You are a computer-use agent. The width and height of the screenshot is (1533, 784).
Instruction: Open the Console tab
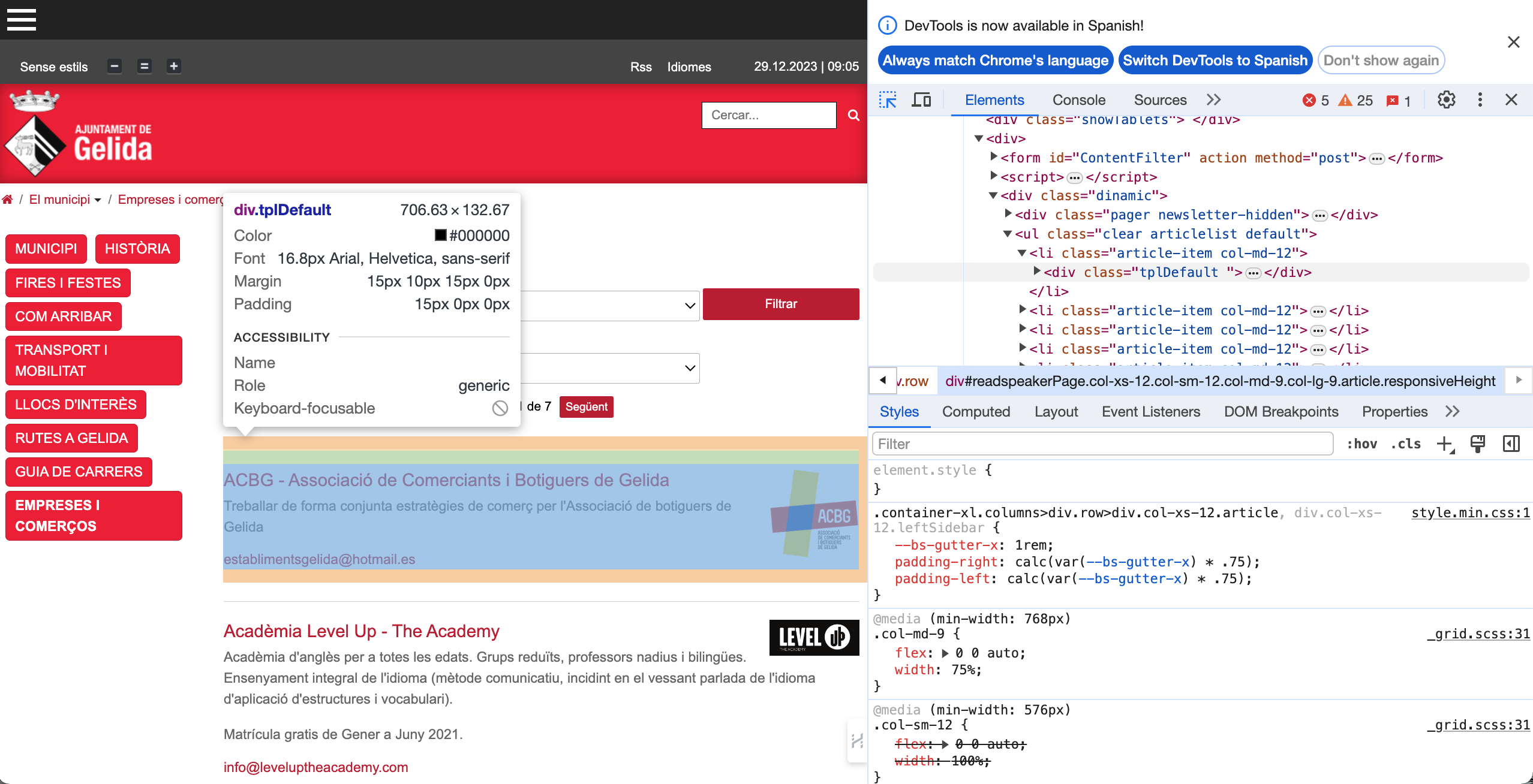pos(1078,99)
